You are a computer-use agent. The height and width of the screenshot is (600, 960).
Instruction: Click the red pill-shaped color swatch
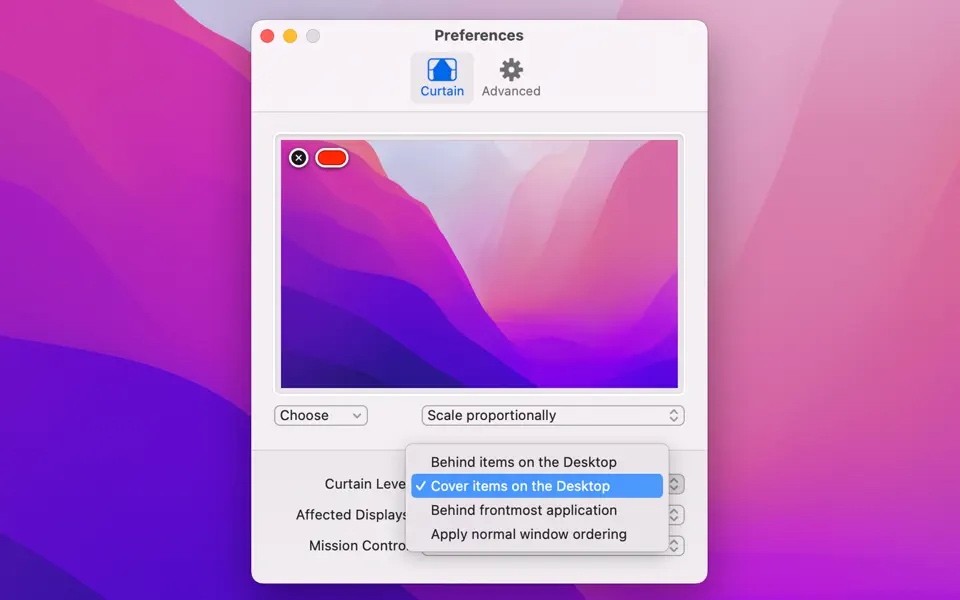pos(332,158)
